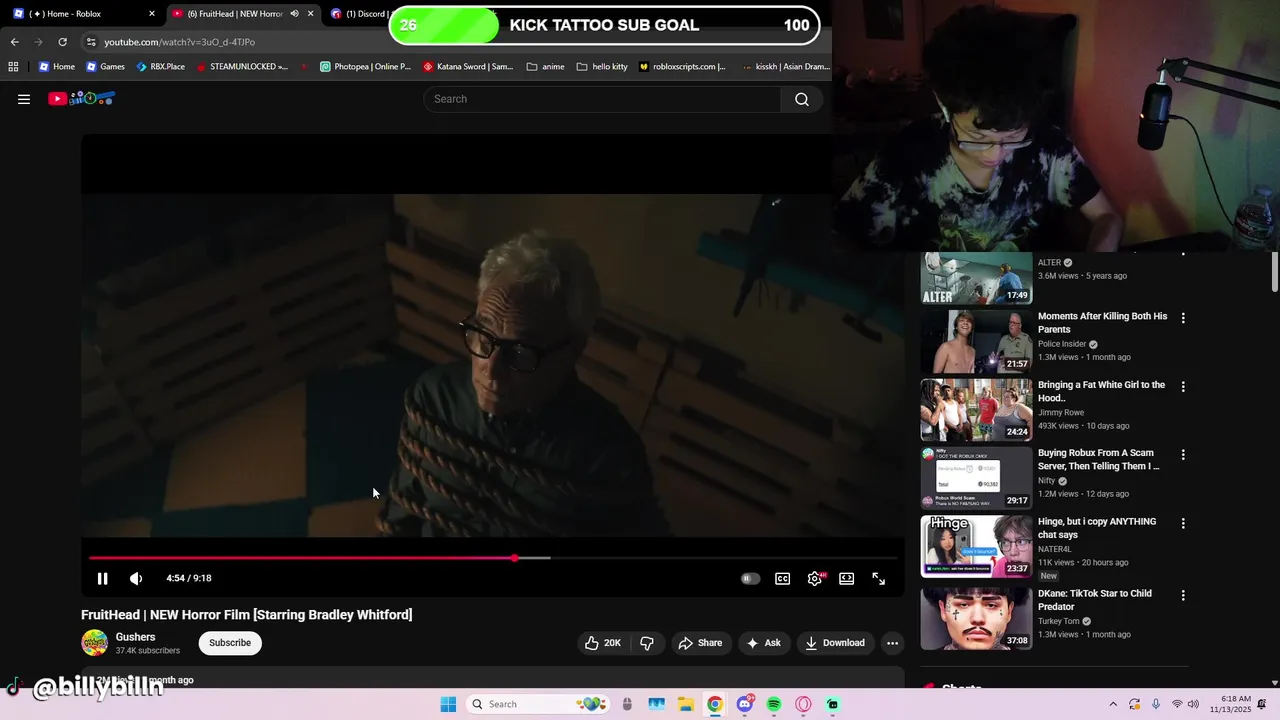Open the Windows Start menu
The width and height of the screenshot is (1280, 720).
448,704
